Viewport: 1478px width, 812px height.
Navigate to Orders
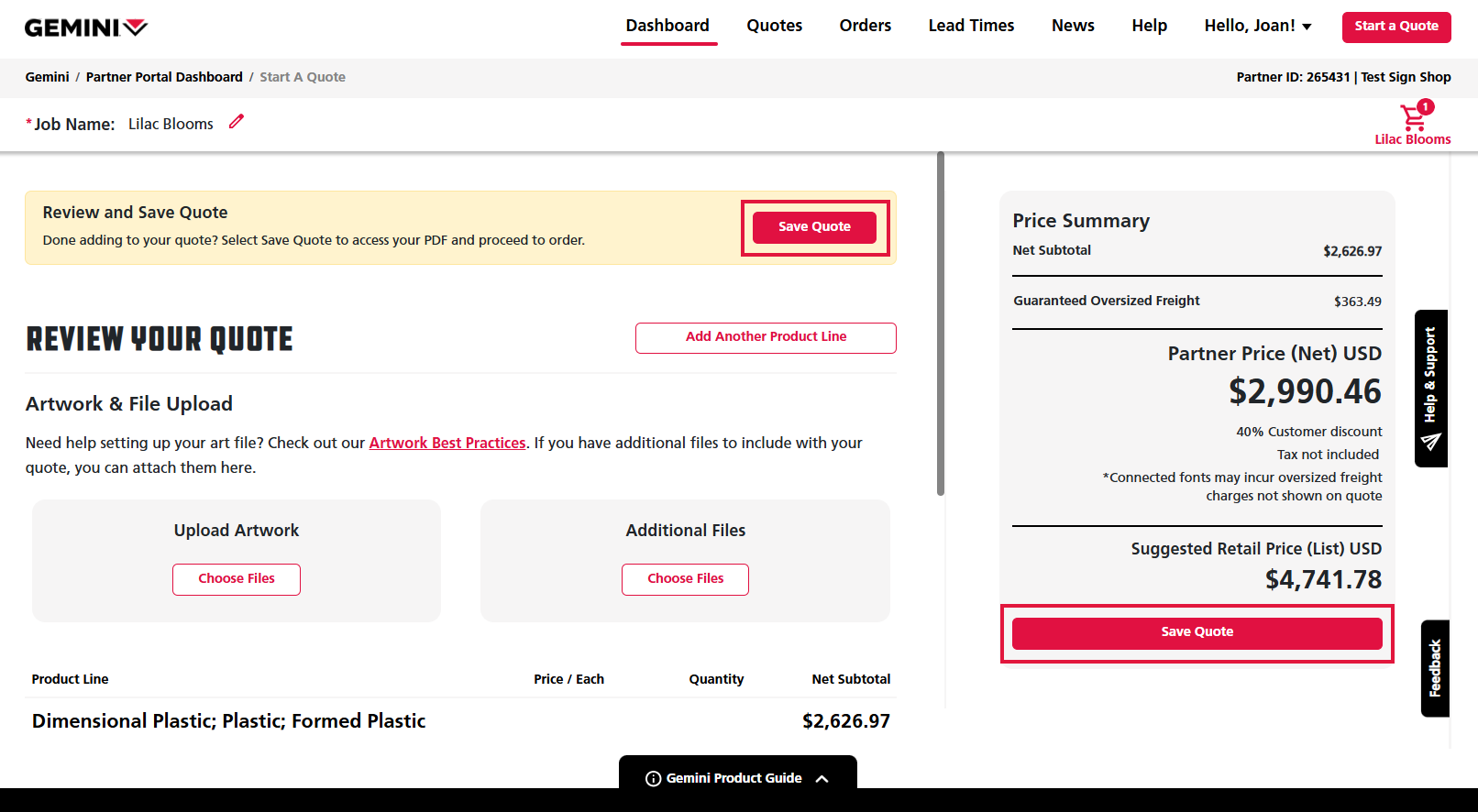pos(865,26)
